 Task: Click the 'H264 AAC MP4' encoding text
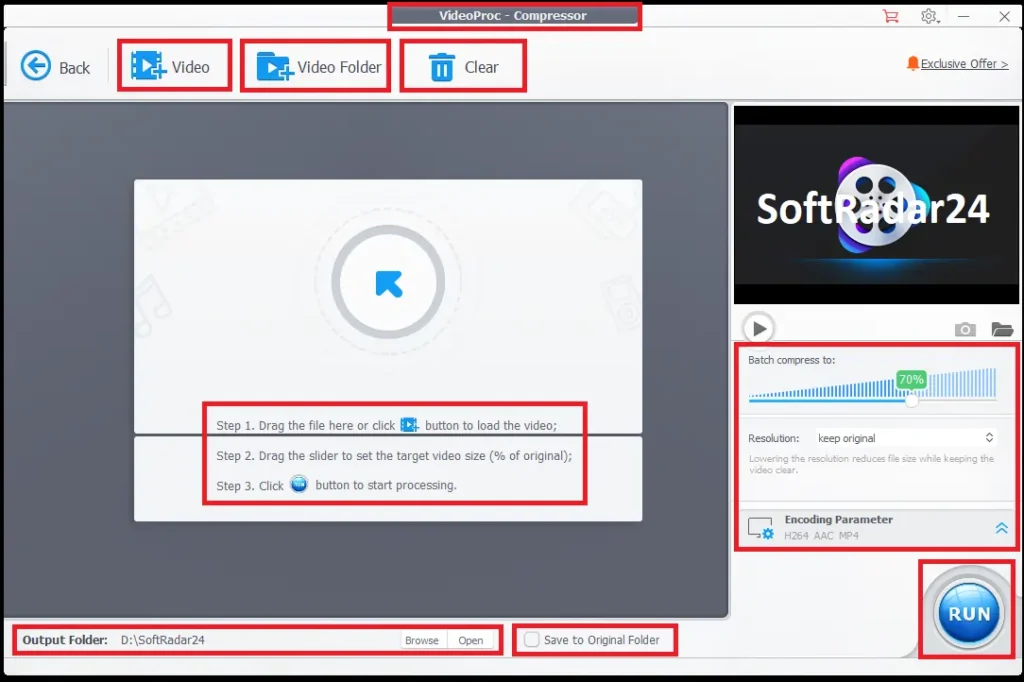[x=821, y=536]
